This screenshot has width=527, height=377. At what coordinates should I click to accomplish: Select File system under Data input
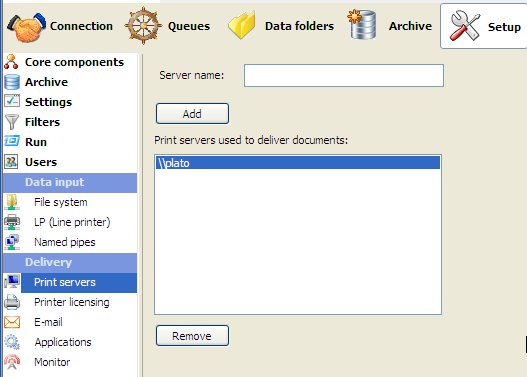click(x=60, y=202)
